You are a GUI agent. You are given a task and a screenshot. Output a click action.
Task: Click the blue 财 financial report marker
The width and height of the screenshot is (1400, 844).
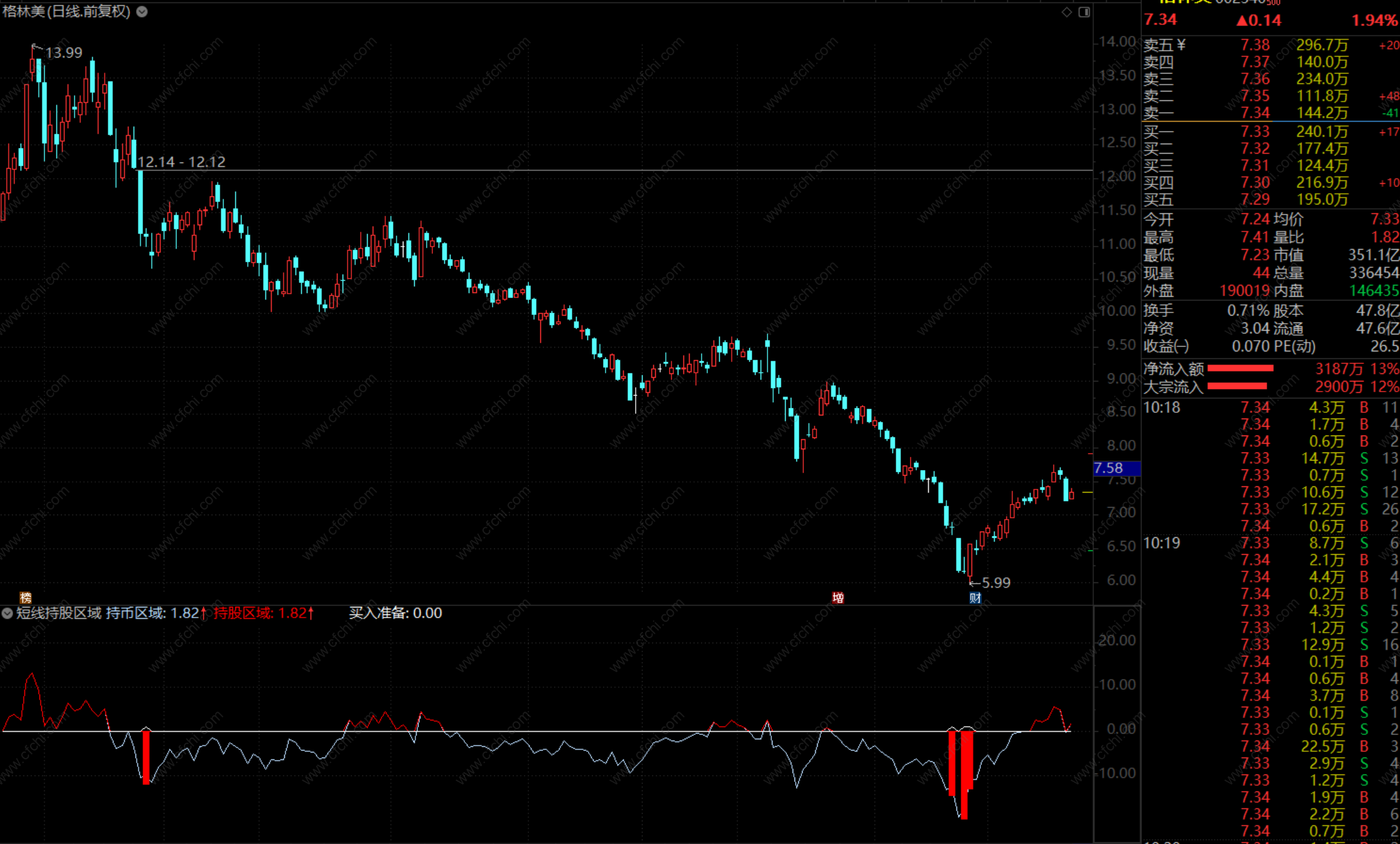tap(975, 597)
